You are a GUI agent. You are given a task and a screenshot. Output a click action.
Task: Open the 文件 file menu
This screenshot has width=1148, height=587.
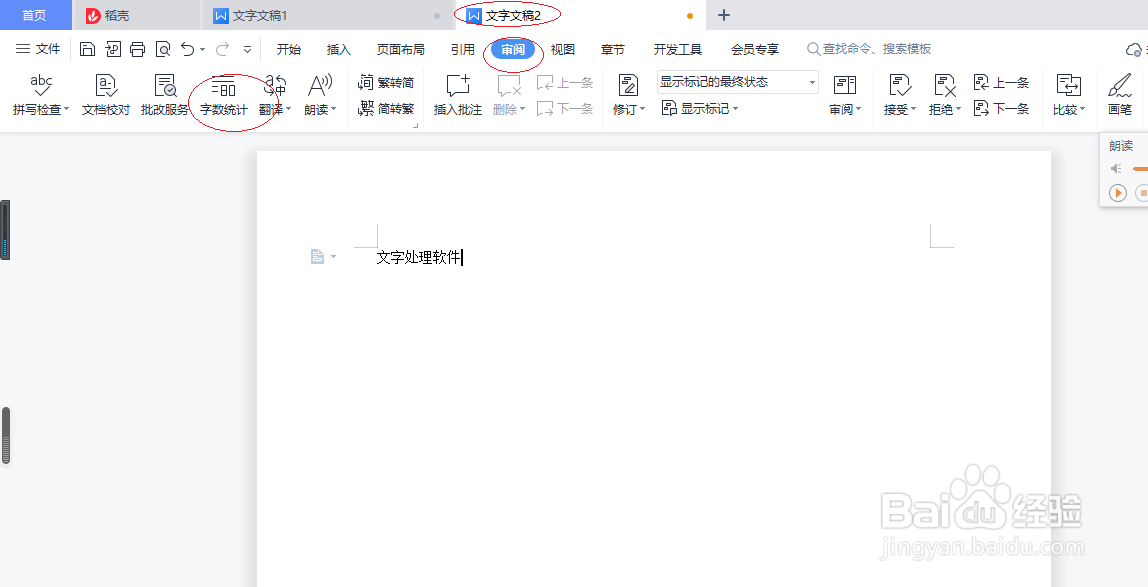(x=38, y=48)
